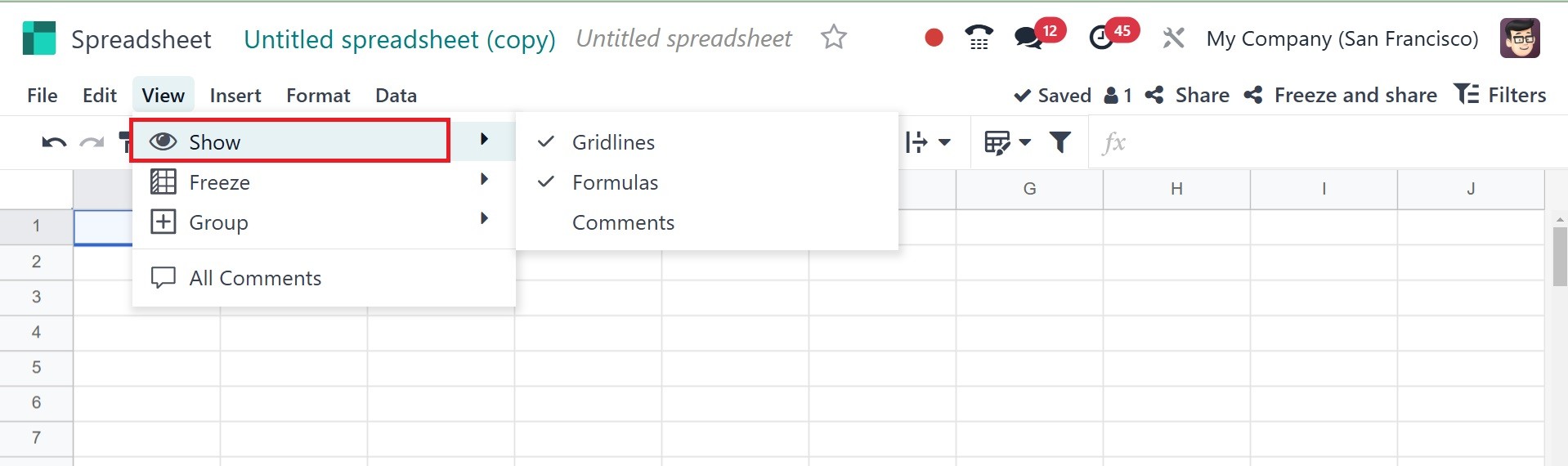The image size is (1568, 466).
Task: Open the Insert menu
Action: [235, 96]
